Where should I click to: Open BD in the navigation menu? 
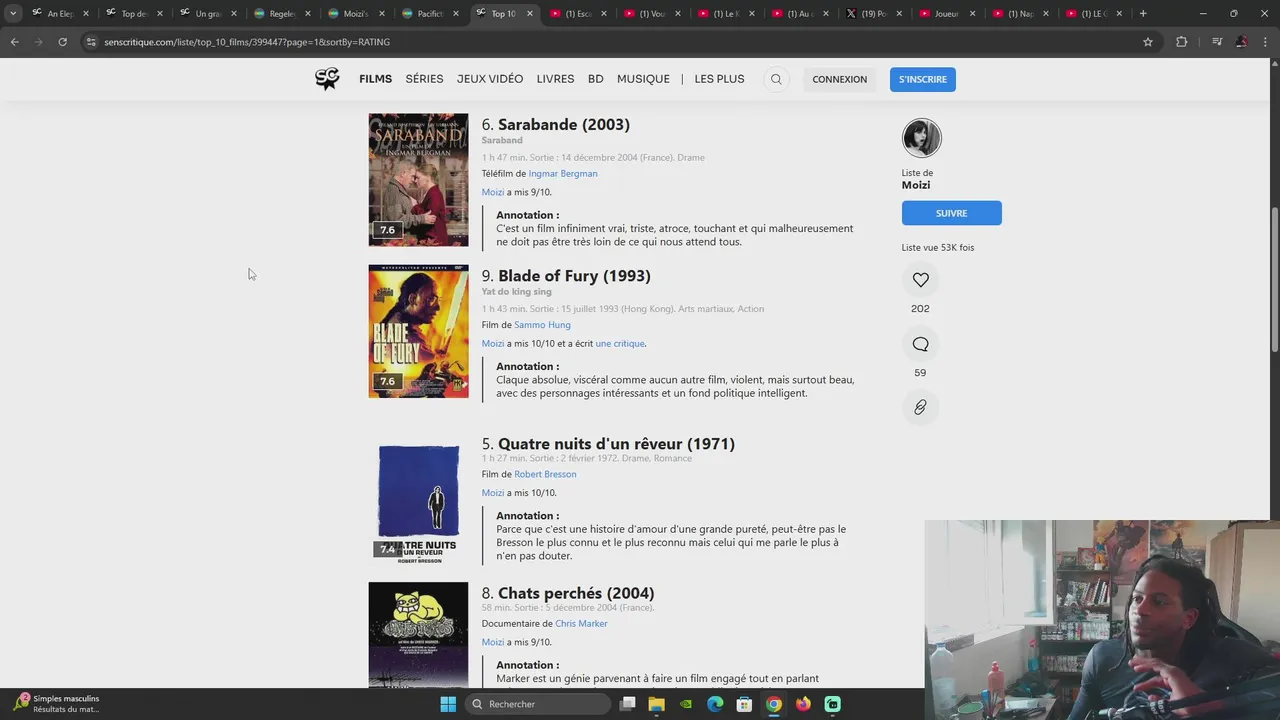(596, 79)
